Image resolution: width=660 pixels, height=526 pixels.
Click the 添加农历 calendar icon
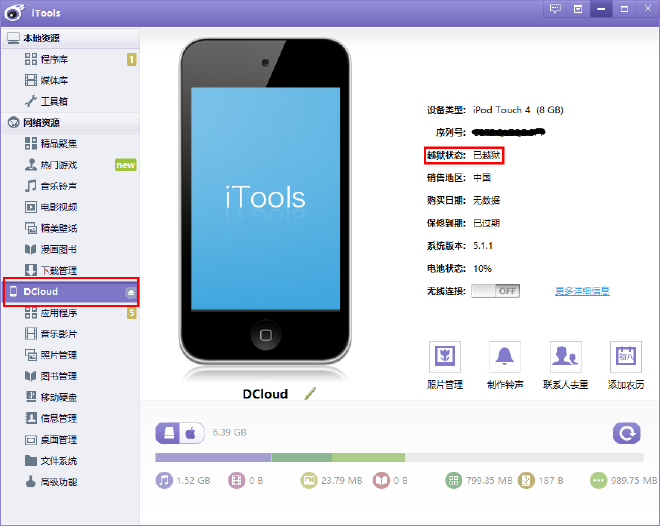(625, 357)
